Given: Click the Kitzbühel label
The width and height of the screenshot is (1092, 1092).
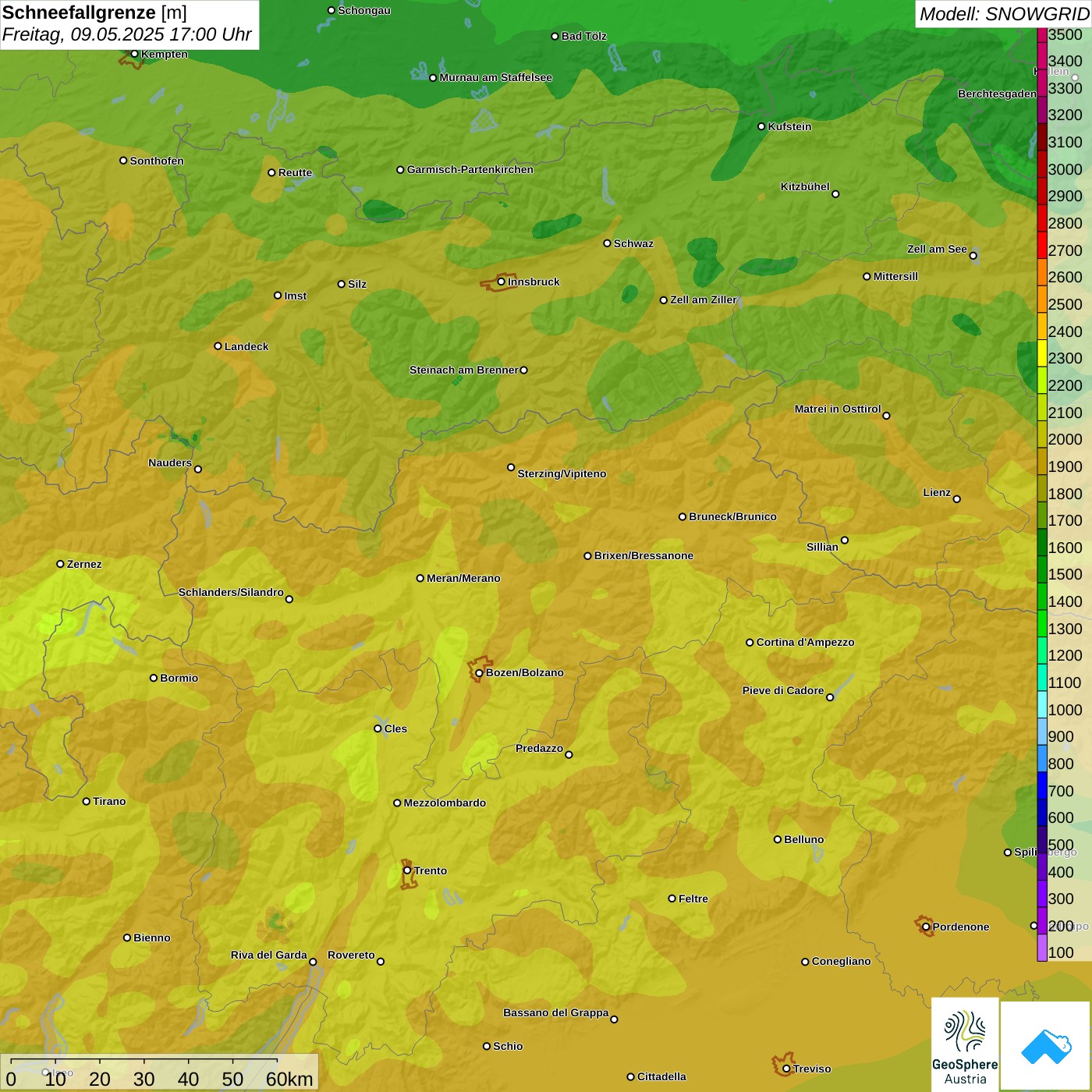Looking at the screenshot, I should pos(805,186).
